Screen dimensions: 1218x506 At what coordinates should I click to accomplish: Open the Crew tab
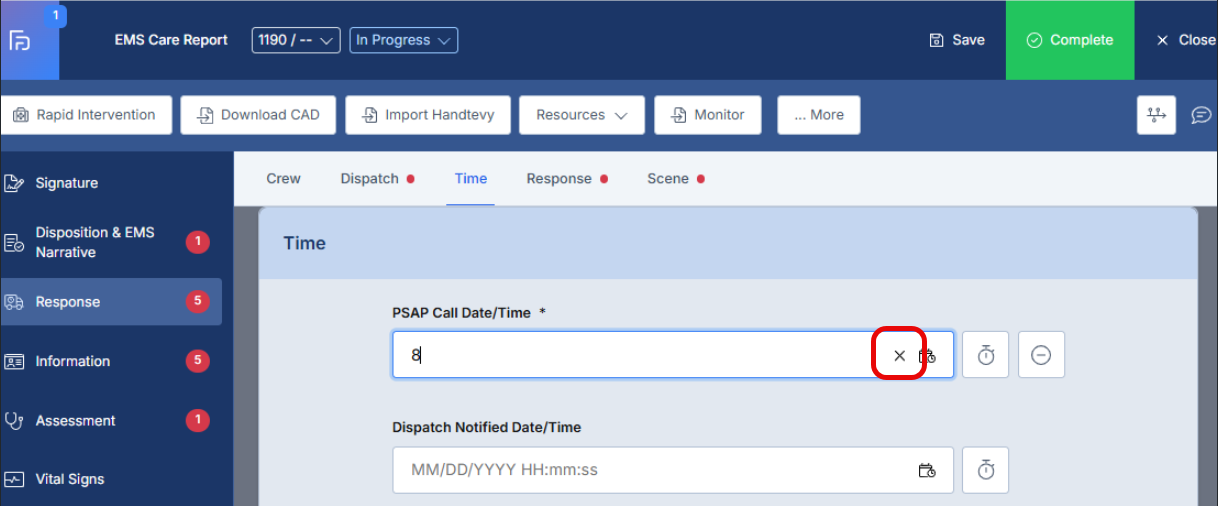(x=283, y=179)
